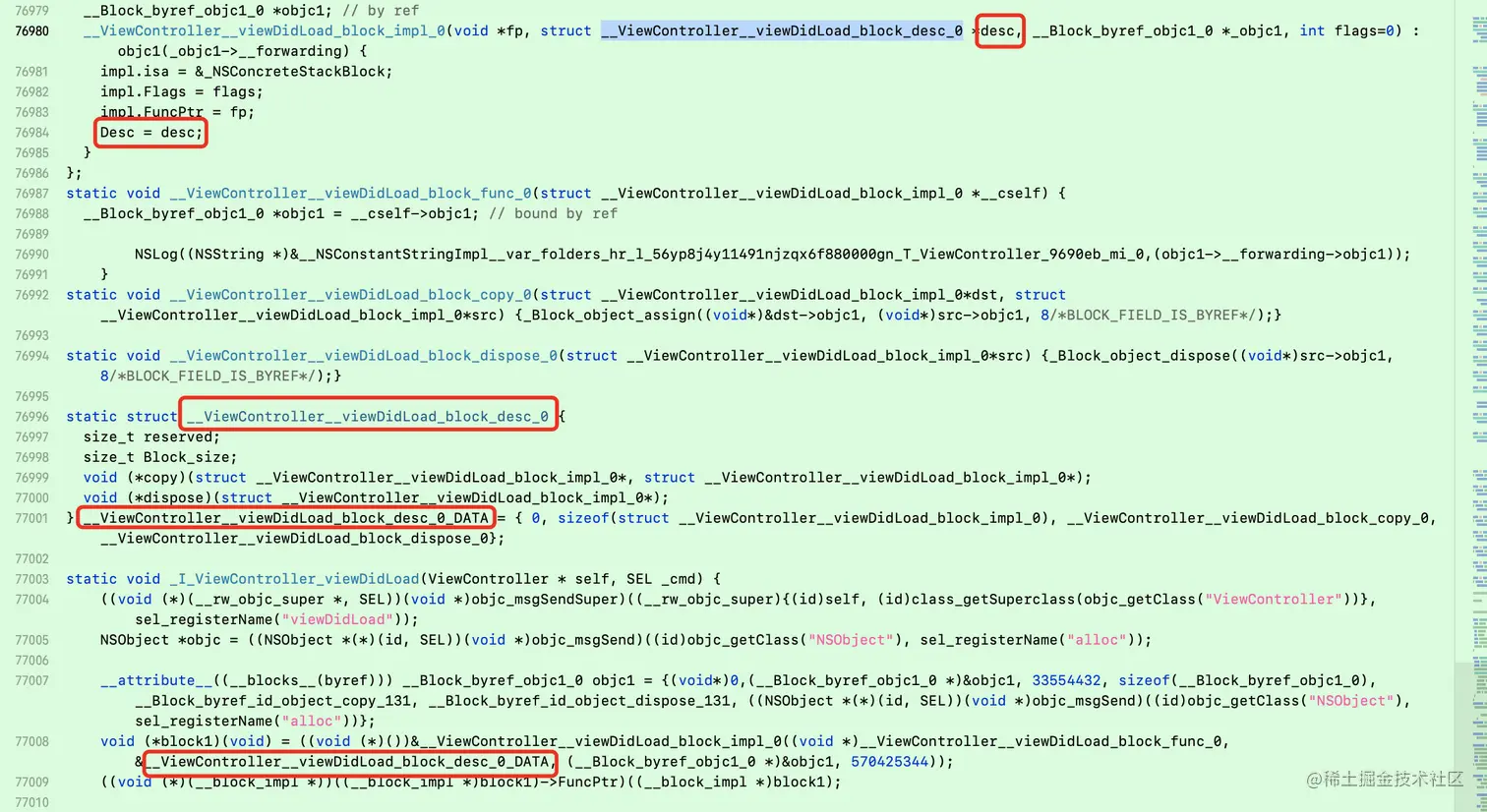This screenshot has width=1487, height=812.
Task: Click line number 77001 in the gutter
Action: [x=31, y=518]
